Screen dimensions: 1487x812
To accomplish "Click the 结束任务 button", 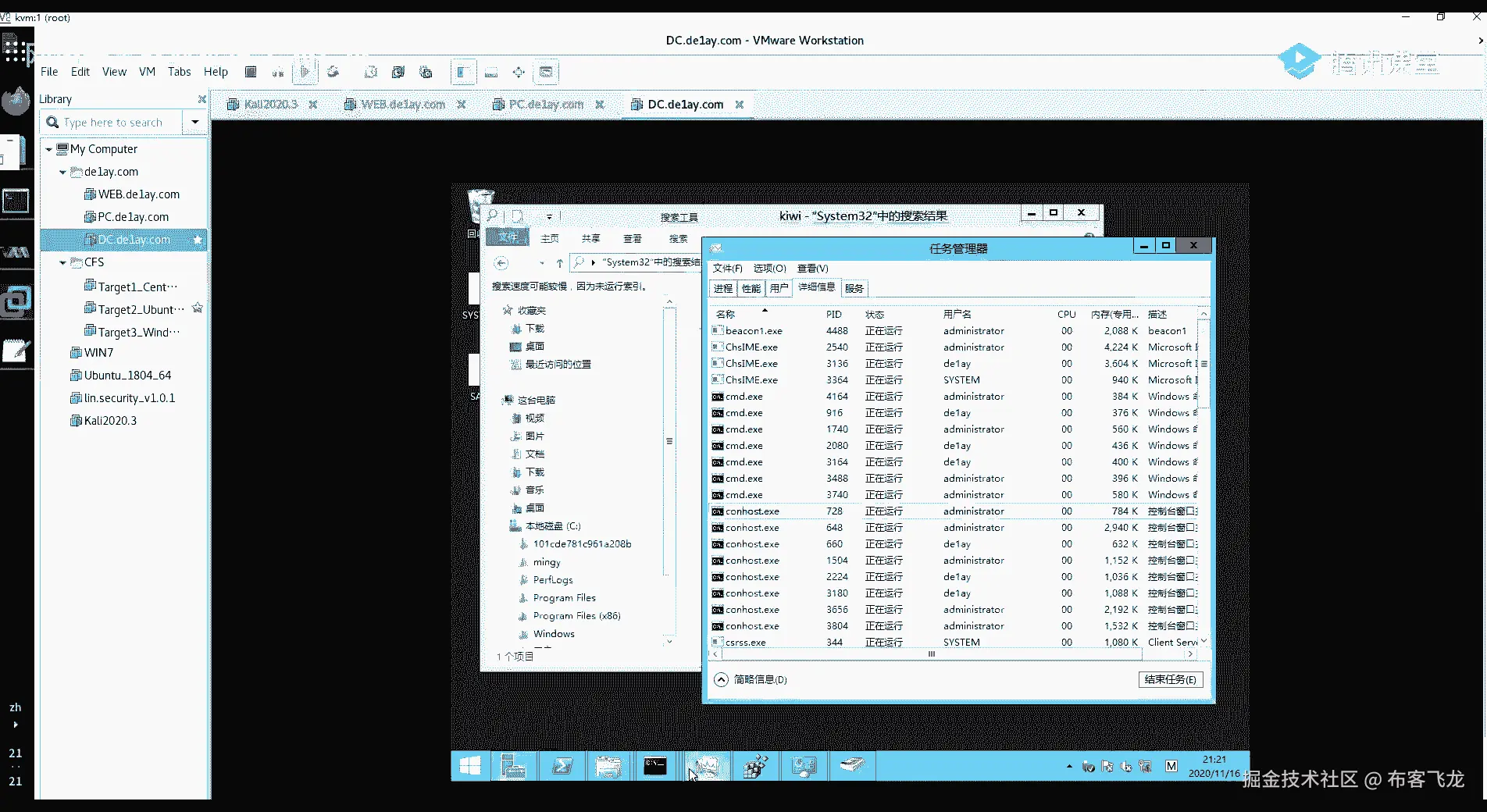I will pos(1170,679).
